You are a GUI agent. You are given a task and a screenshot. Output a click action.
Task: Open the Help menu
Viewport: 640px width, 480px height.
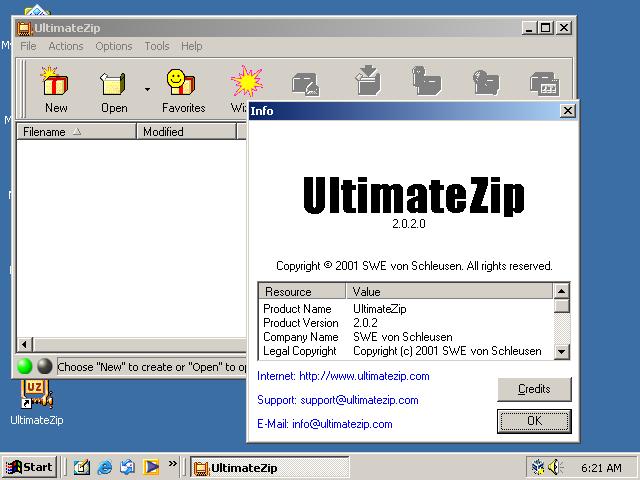tap(191, 46)
